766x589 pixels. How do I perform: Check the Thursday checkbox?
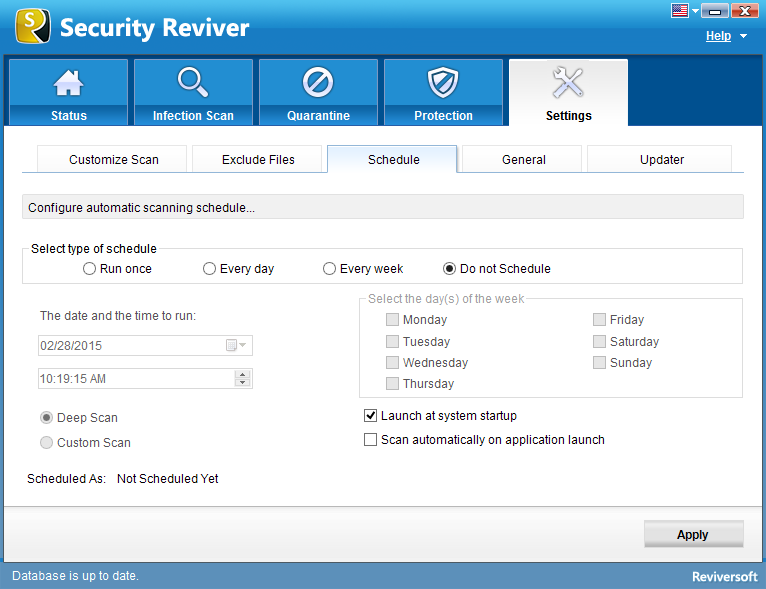[x=392, y=384]
